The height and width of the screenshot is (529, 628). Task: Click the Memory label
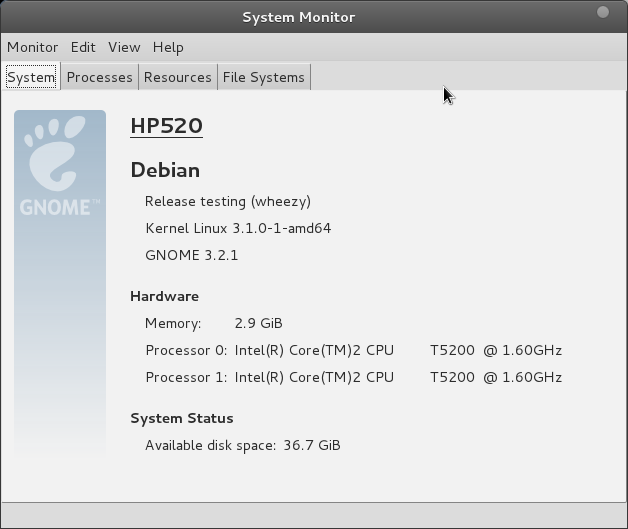(173, 323)
